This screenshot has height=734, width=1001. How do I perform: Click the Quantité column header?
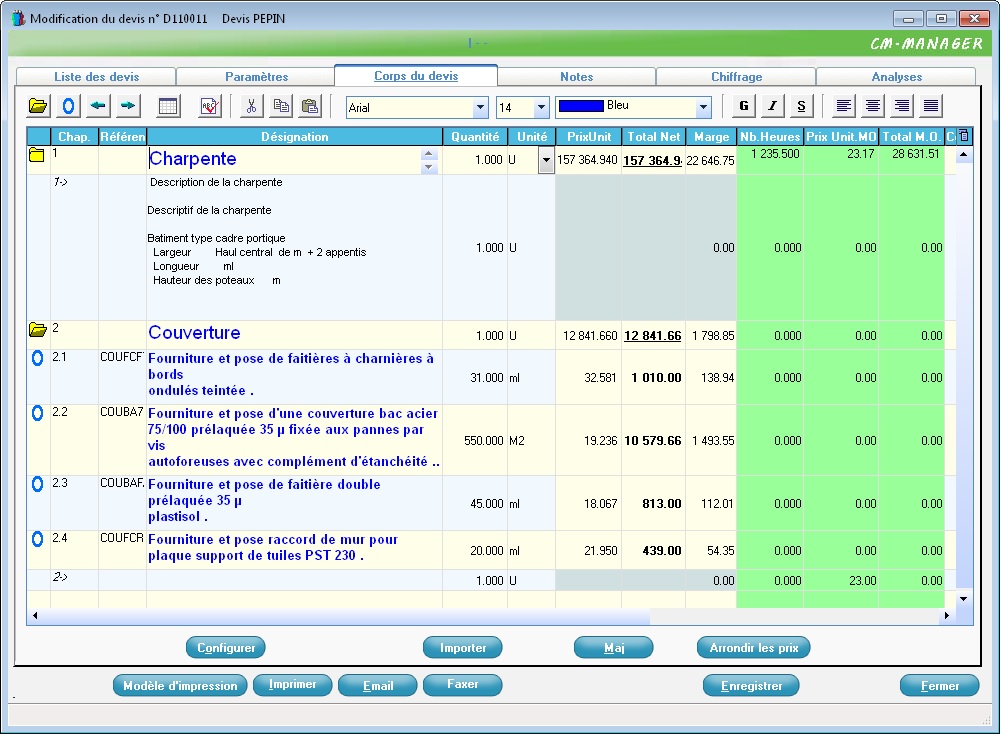click(x=475, y=137)
